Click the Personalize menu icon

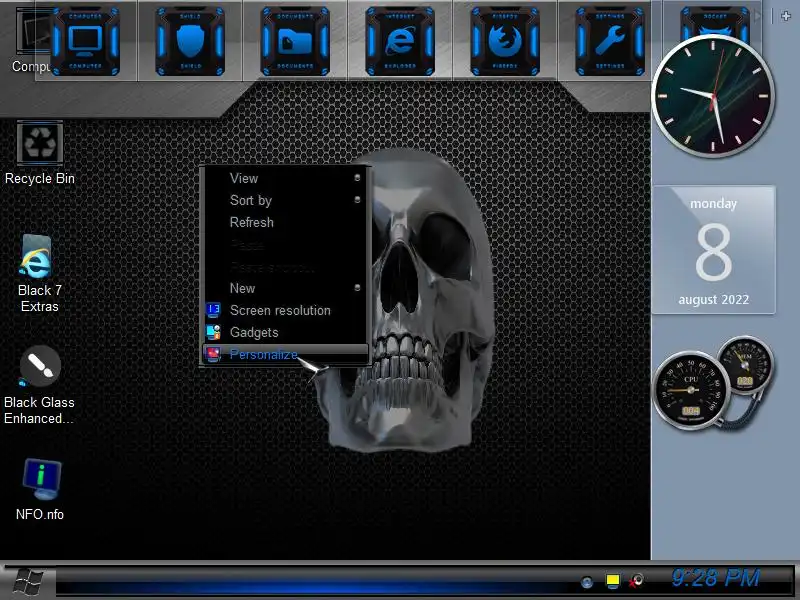click(213, 354)
